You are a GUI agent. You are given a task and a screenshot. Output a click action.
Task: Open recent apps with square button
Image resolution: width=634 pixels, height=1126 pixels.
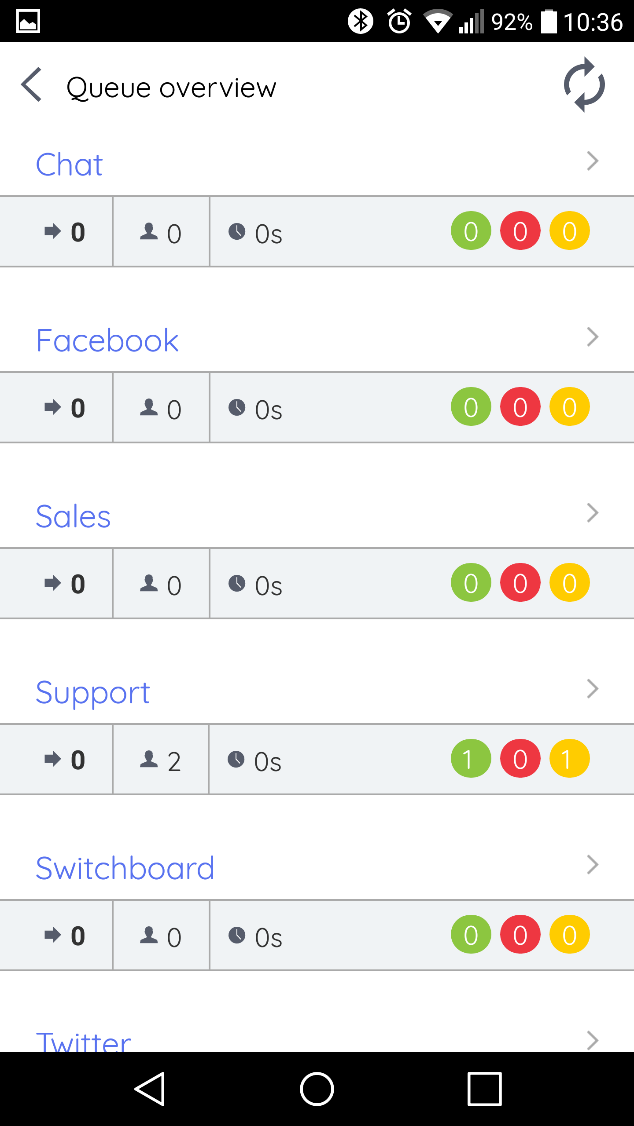[x=484, y=1089]
